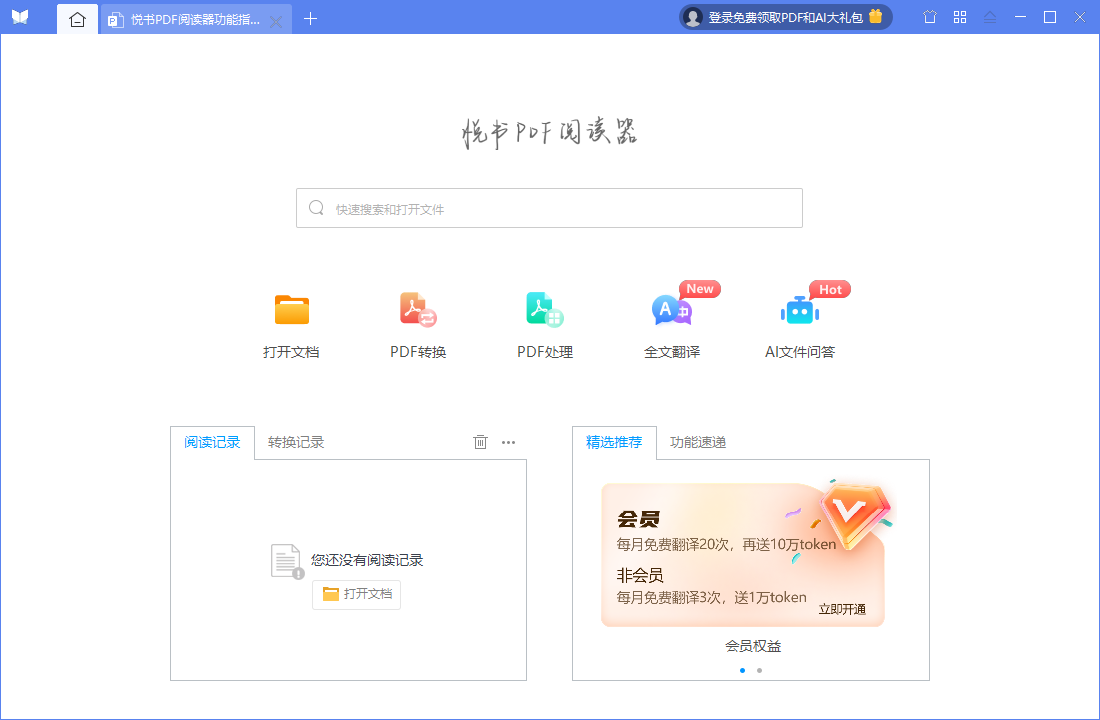Open the three-dot more options menu
This screenshot has height=720, width=1100.
coord(508,441)
